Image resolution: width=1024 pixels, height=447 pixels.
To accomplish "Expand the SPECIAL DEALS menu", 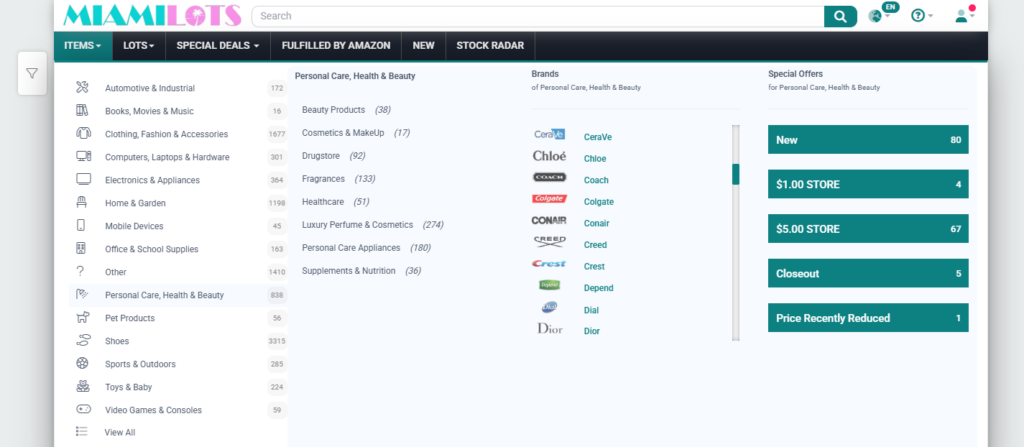I will 217,46.
